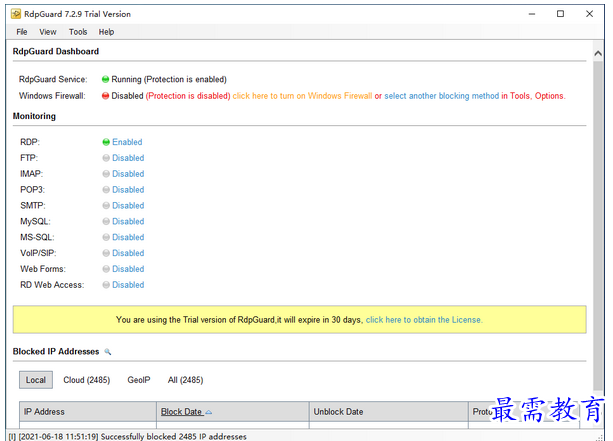Click the gray FTP status icon
The image size is (613, 441).
pos(106,158)
